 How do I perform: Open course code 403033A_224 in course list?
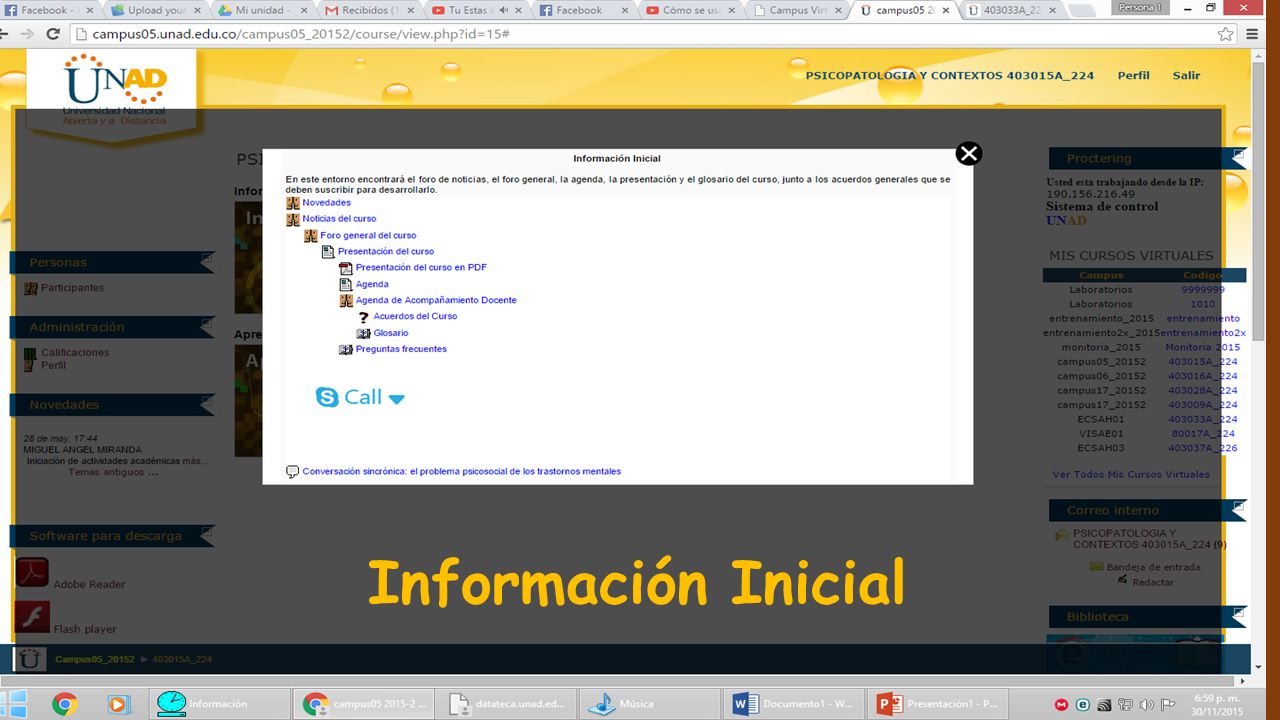(x=1203, y=420)
